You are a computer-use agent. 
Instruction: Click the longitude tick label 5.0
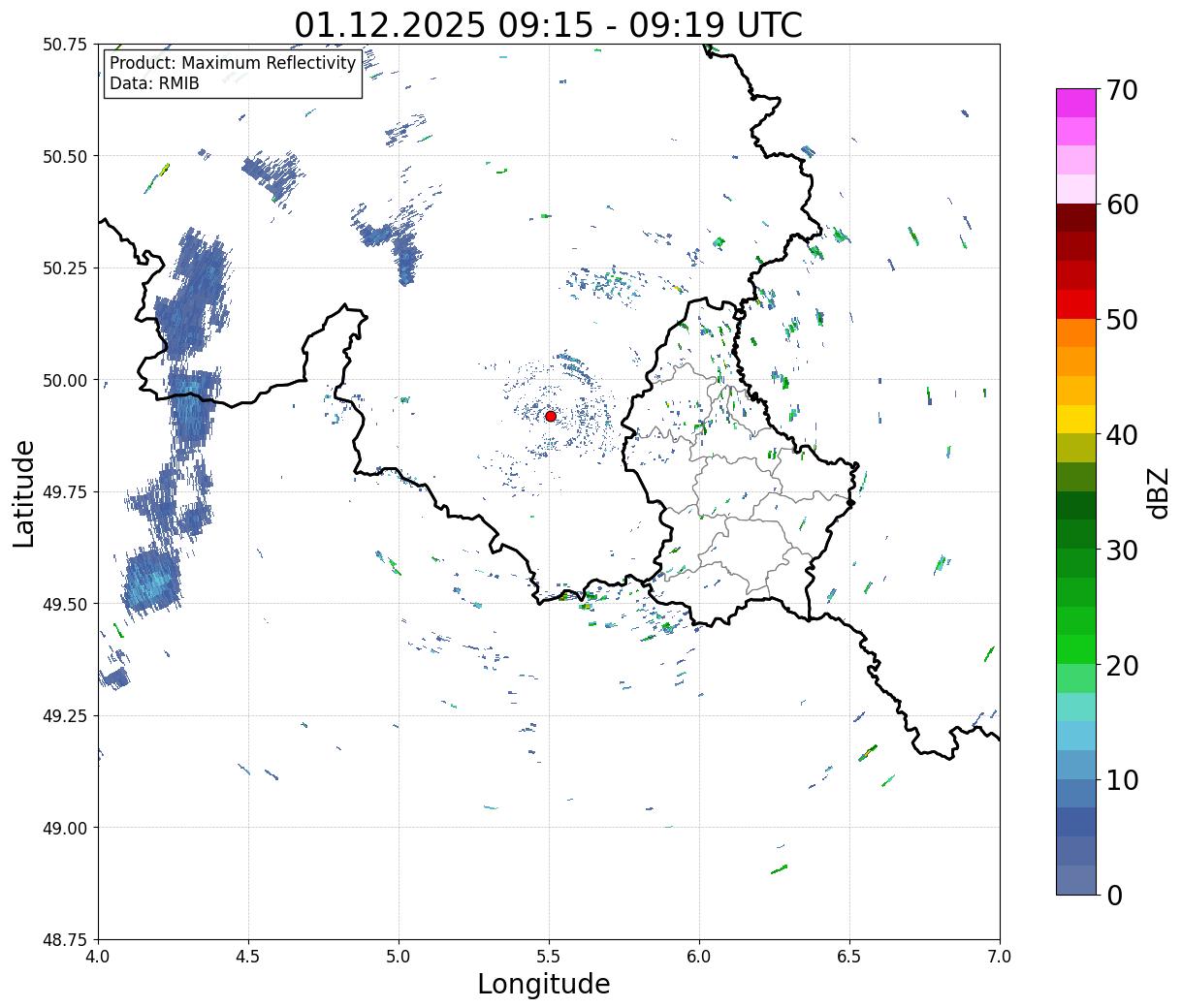tap(399, 957)
